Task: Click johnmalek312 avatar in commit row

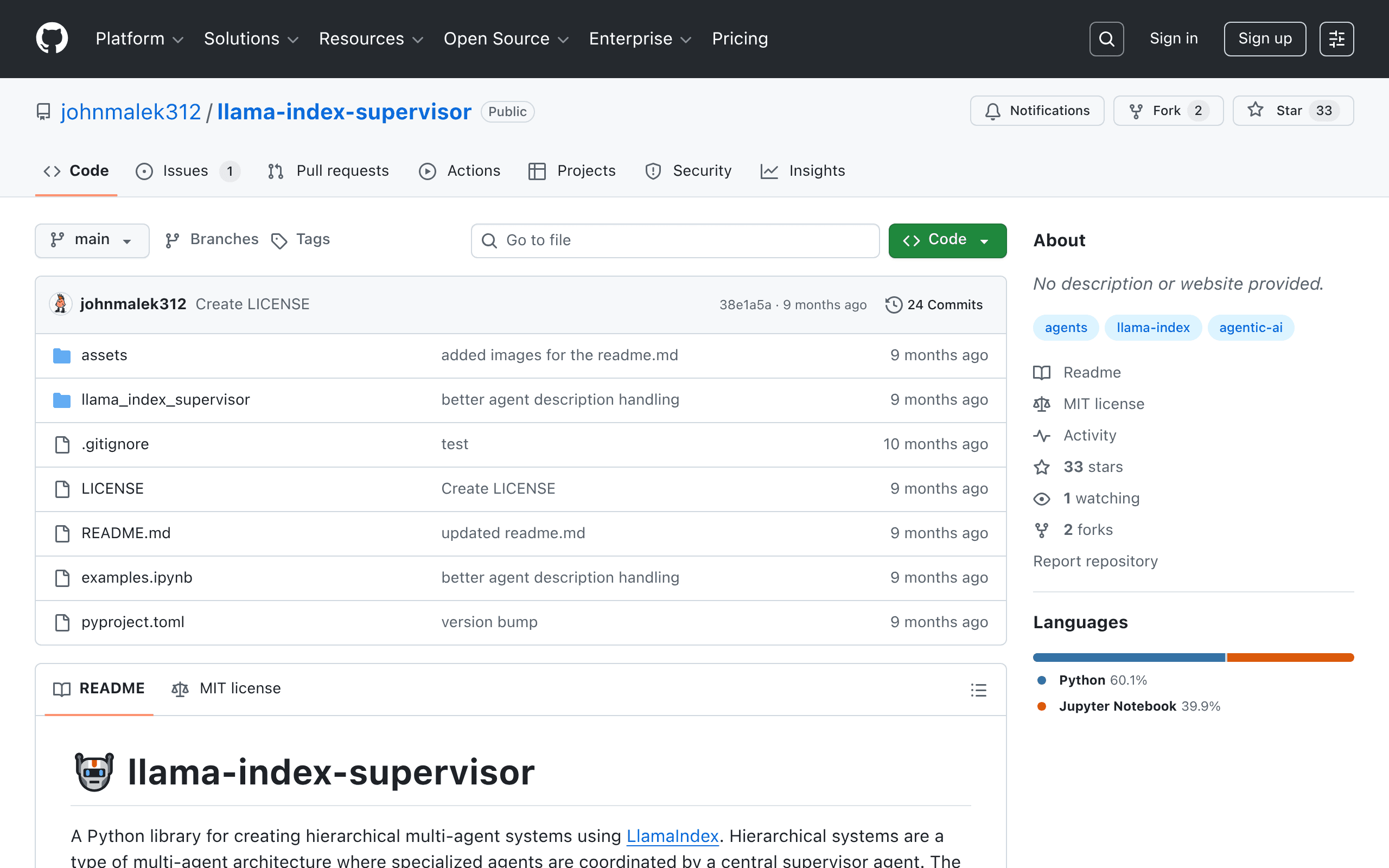Action: [x=60, y=304]
